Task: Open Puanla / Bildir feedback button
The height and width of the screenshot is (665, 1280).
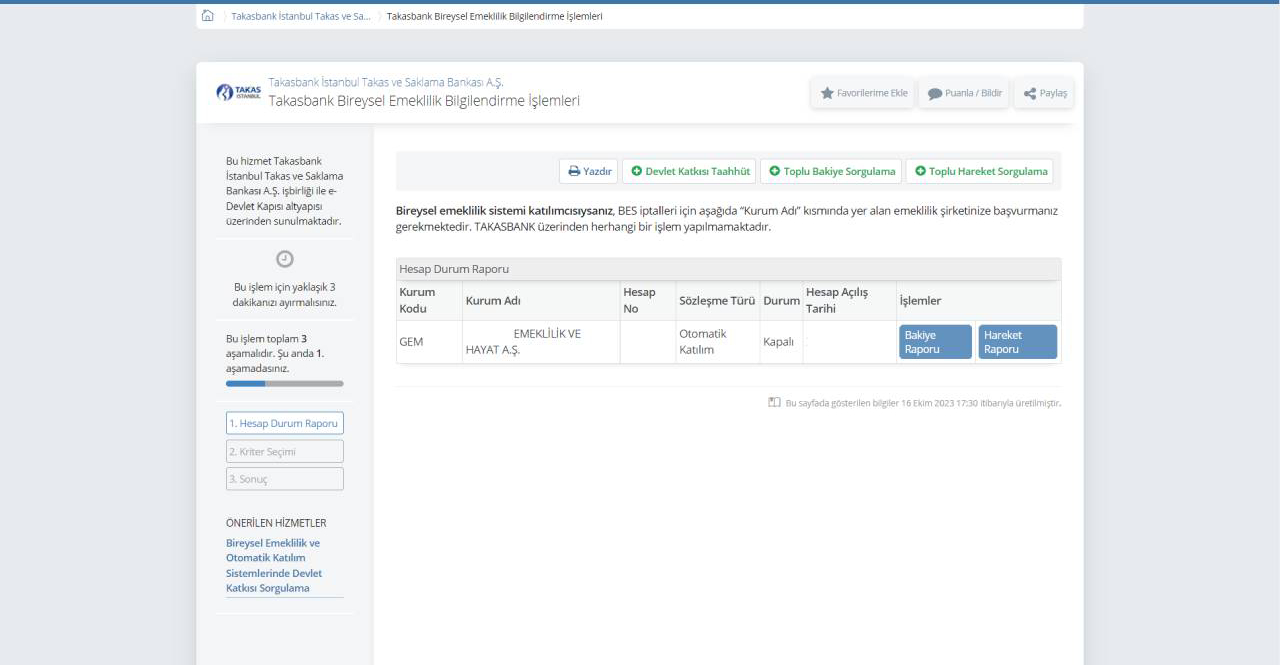Action: pyautogui.click(x=964, y=93)
